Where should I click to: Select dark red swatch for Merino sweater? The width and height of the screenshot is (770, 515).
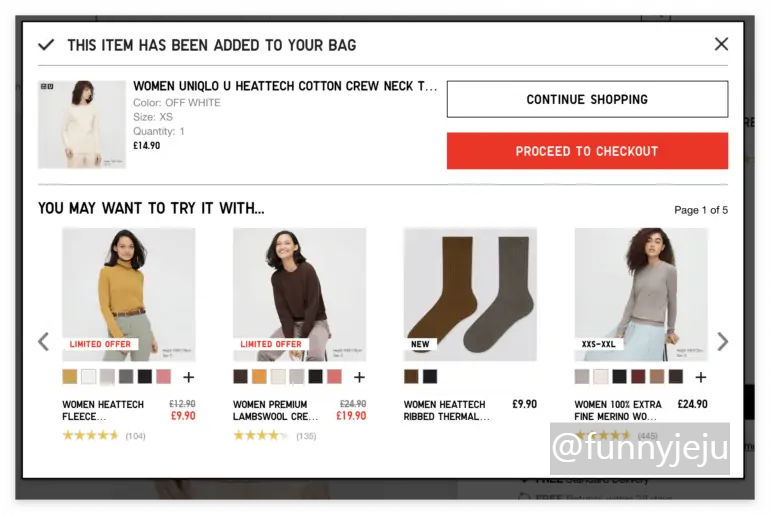(638, 377)
